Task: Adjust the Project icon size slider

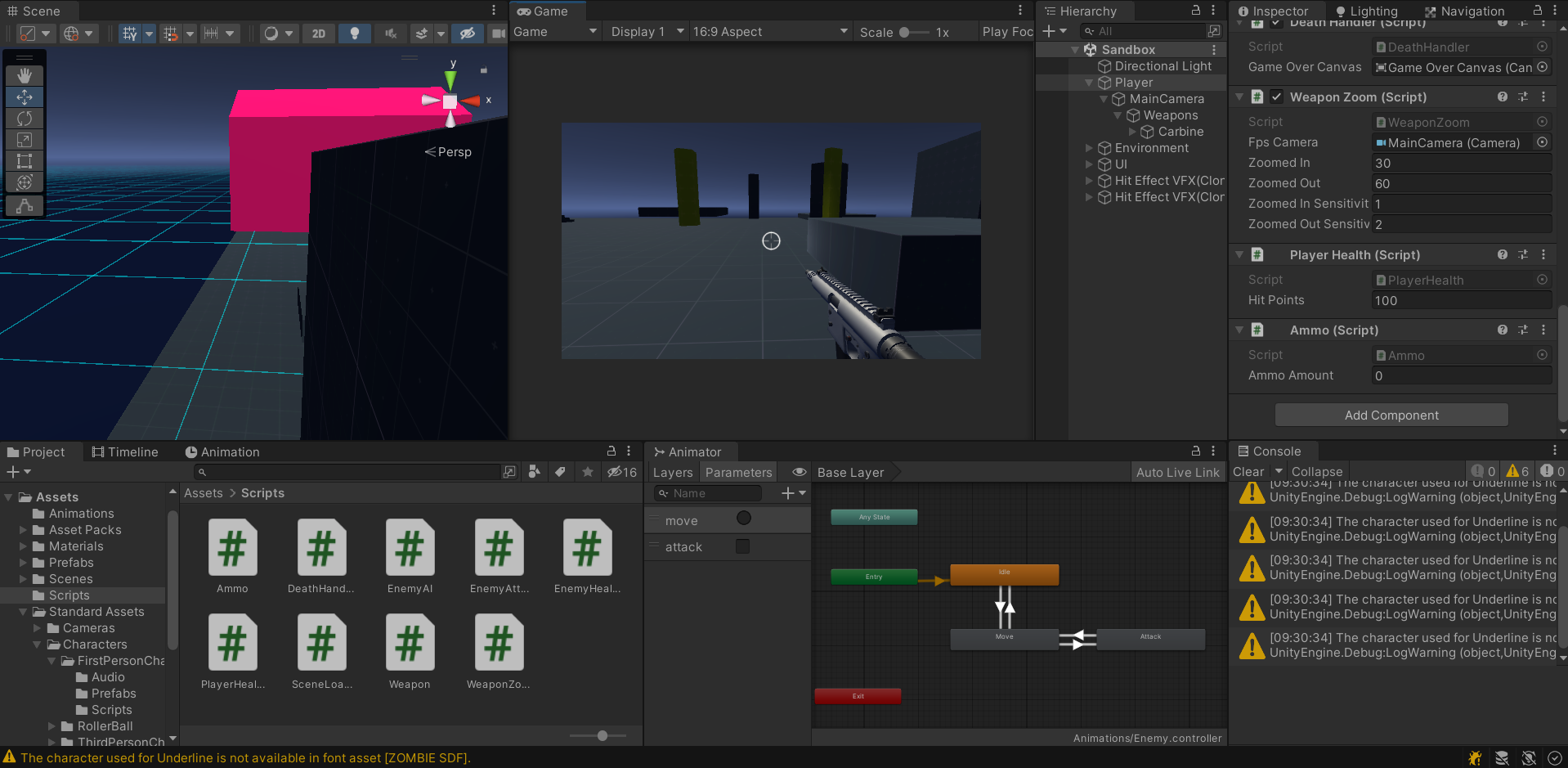Action: (598, 735)
